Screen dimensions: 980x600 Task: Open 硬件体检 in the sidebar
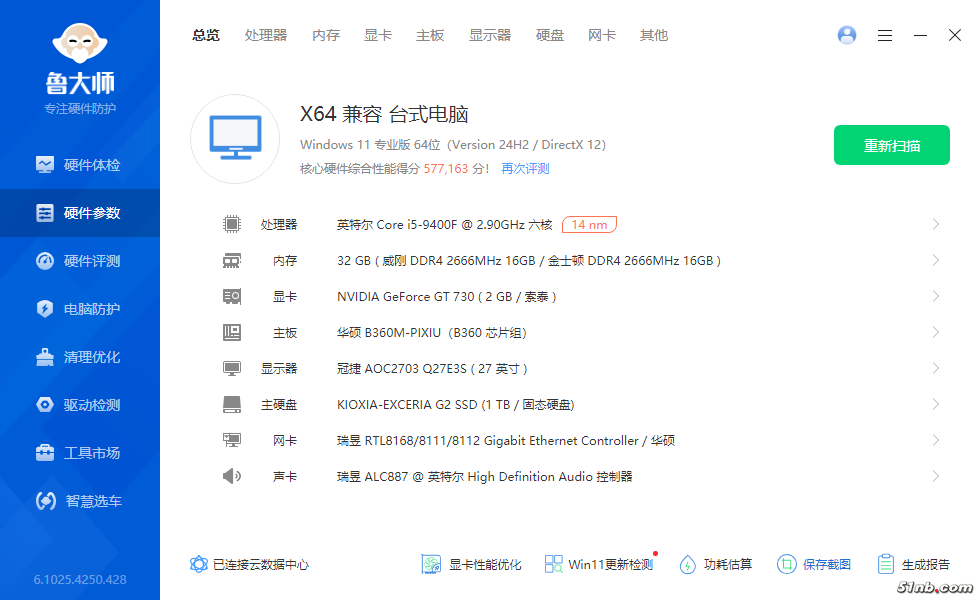(79, 165)
